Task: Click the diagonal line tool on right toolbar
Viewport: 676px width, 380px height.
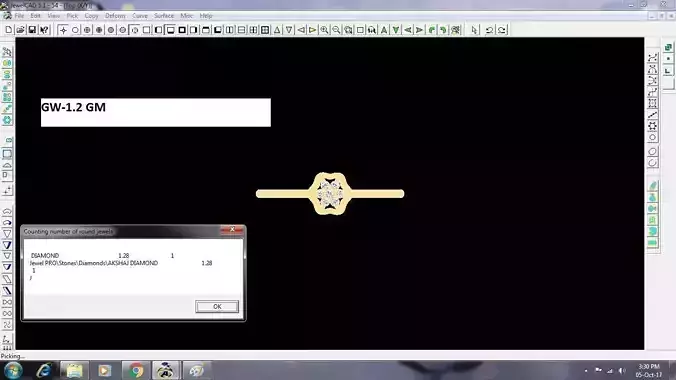Action: (x=652, y=115)
